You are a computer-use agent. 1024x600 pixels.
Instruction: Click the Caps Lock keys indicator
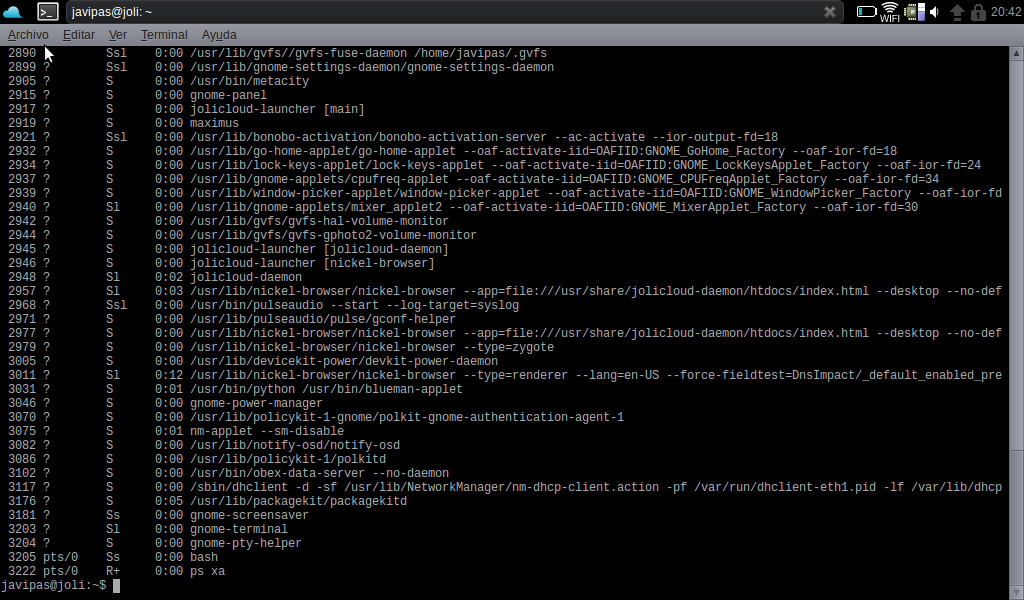click(978, 12)
